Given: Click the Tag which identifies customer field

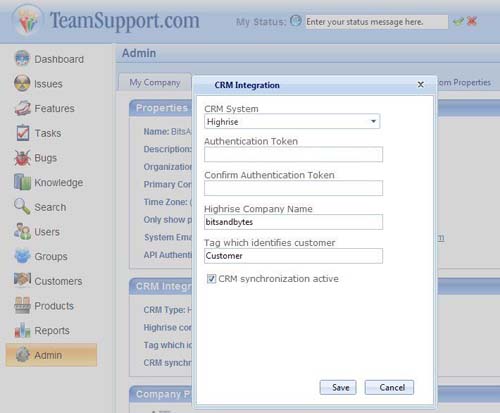Looking at the screenshot, I should pos(293,256).
